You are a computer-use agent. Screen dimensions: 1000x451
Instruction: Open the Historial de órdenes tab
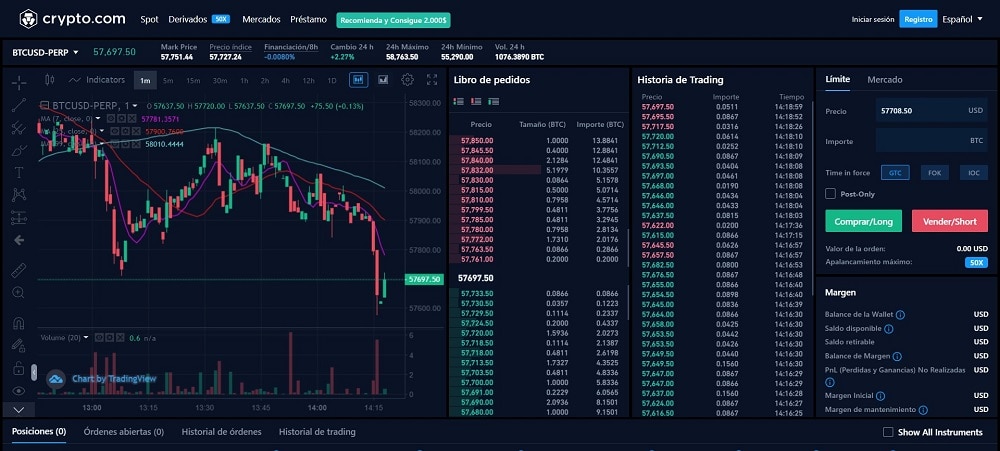pos(221,432)
